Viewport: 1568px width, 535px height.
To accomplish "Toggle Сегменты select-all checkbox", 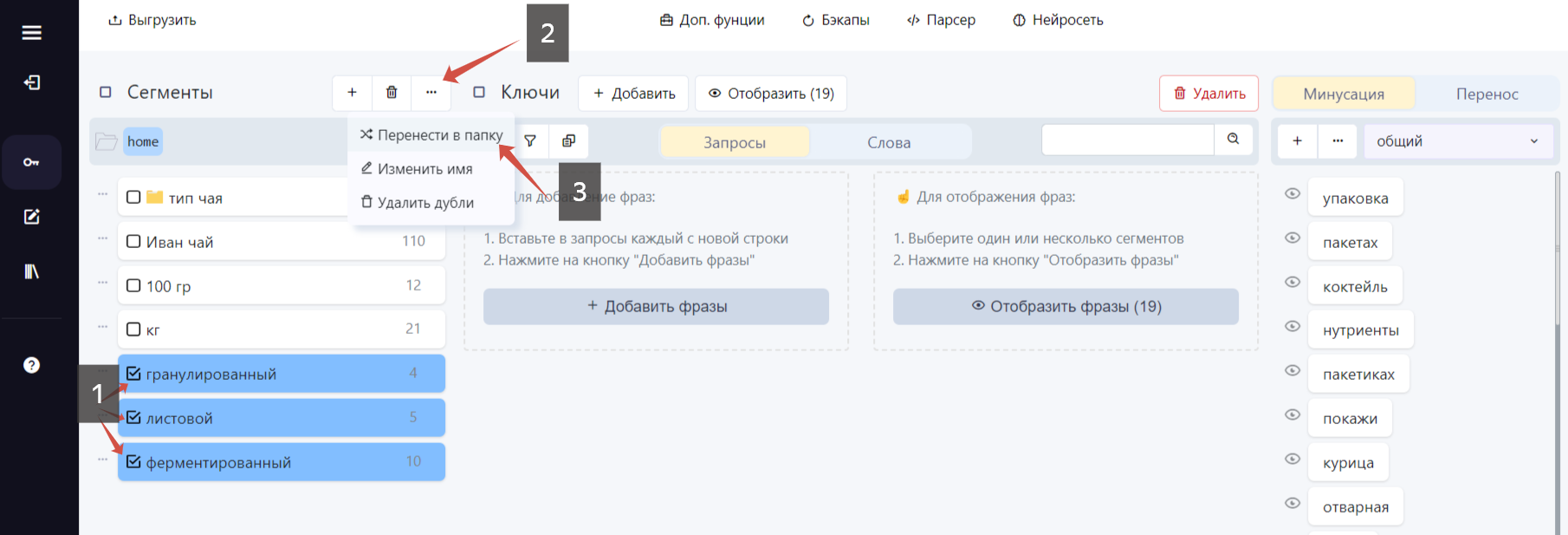I will point(106,92).
